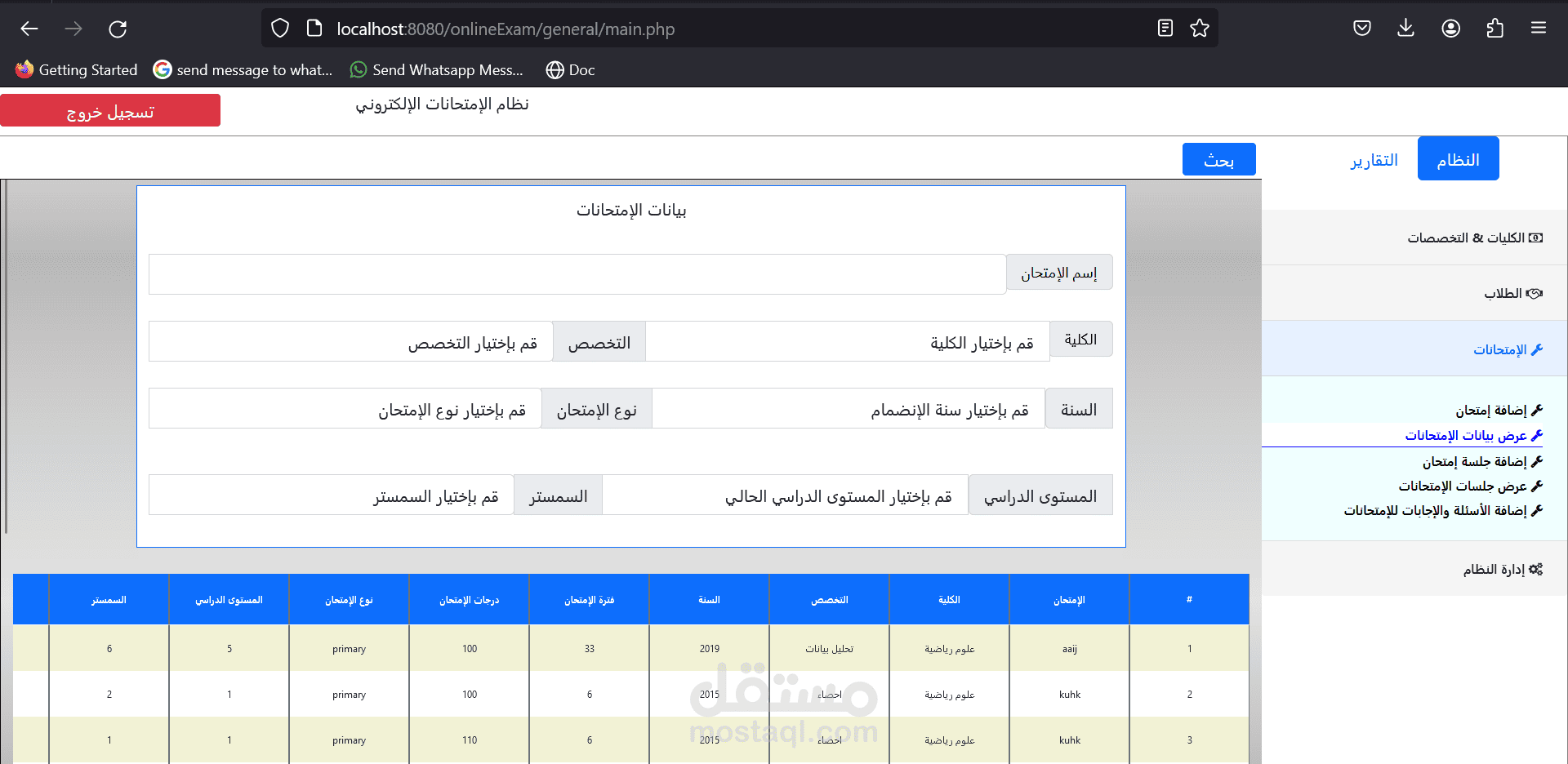Open Firefox downloads arrow icon

1405,29
